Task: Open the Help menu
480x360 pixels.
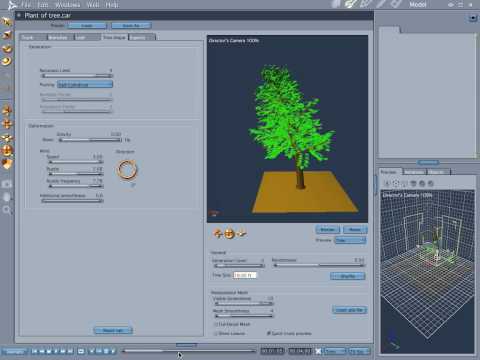Action: pos(112,5)
